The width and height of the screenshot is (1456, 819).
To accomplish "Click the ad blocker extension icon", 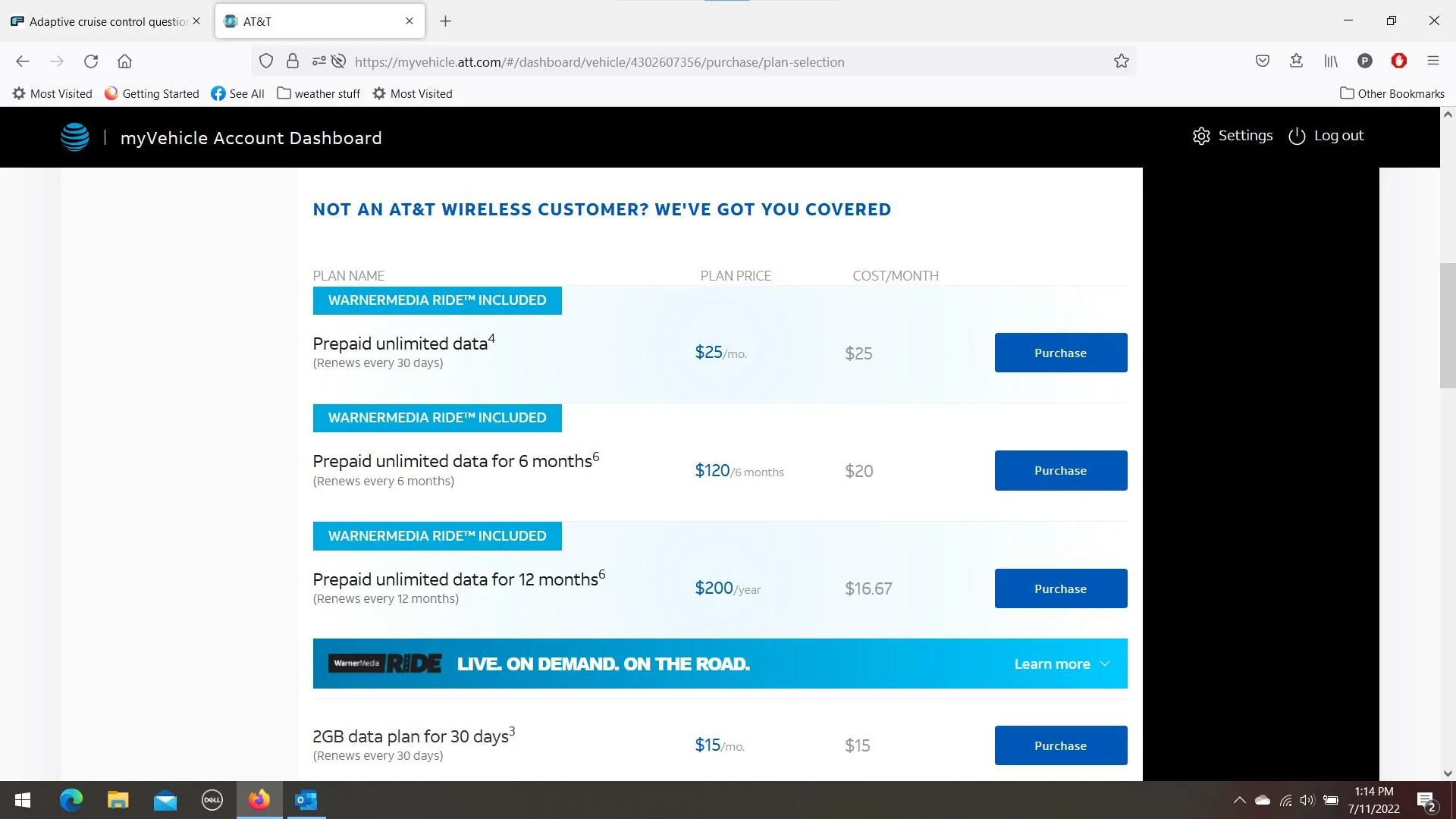I will [x=1399, y=61].
